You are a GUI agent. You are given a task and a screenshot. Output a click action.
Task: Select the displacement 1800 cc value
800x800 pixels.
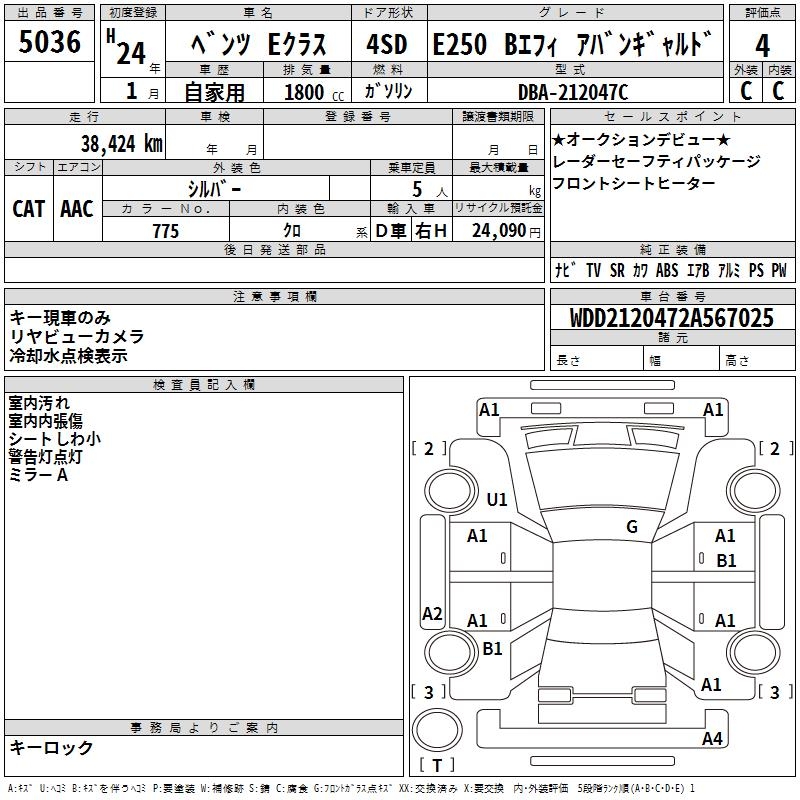(x=314, y=92)
